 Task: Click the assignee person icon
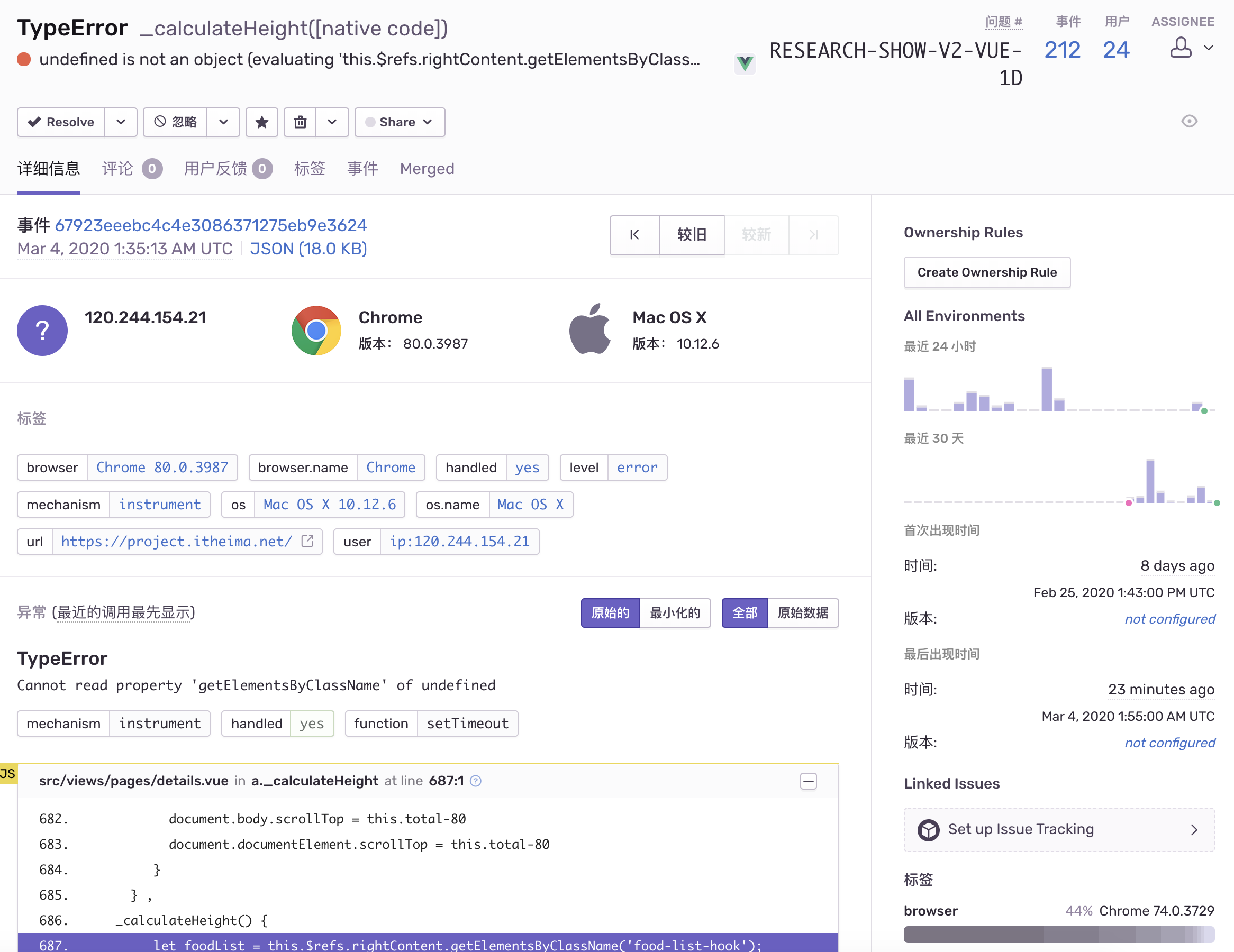pyautogui.click(x=1181, y=48)
